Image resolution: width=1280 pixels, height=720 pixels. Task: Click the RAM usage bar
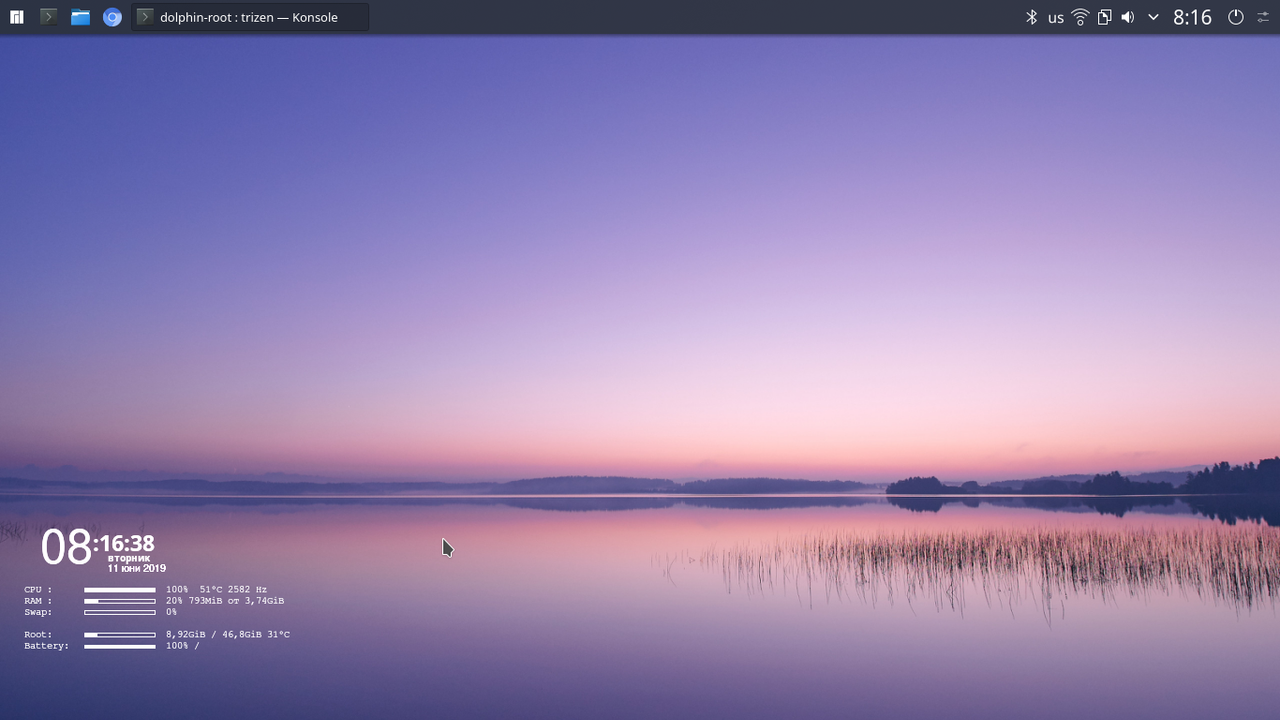click(x=120, y=601)
